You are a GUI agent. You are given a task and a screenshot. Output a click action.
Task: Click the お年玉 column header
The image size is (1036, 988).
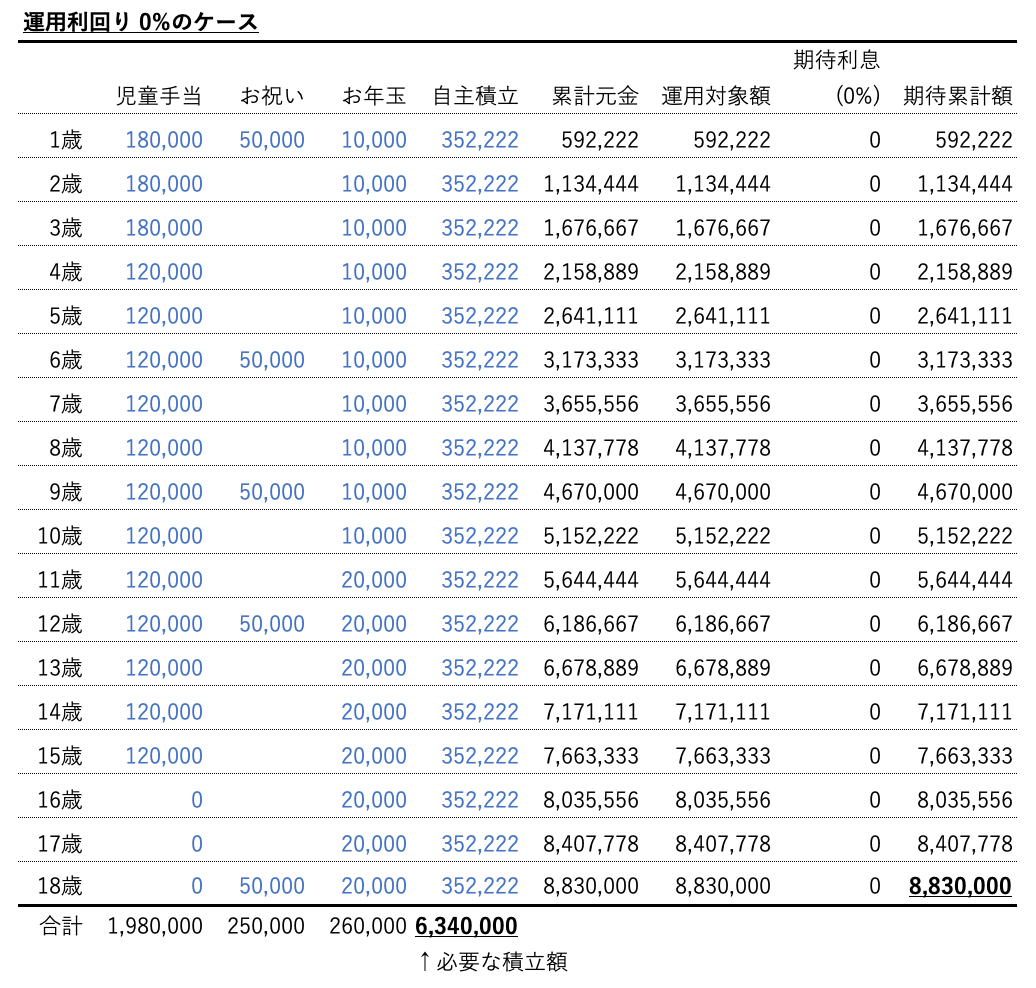pyautogui.click(x=374, y=96)
